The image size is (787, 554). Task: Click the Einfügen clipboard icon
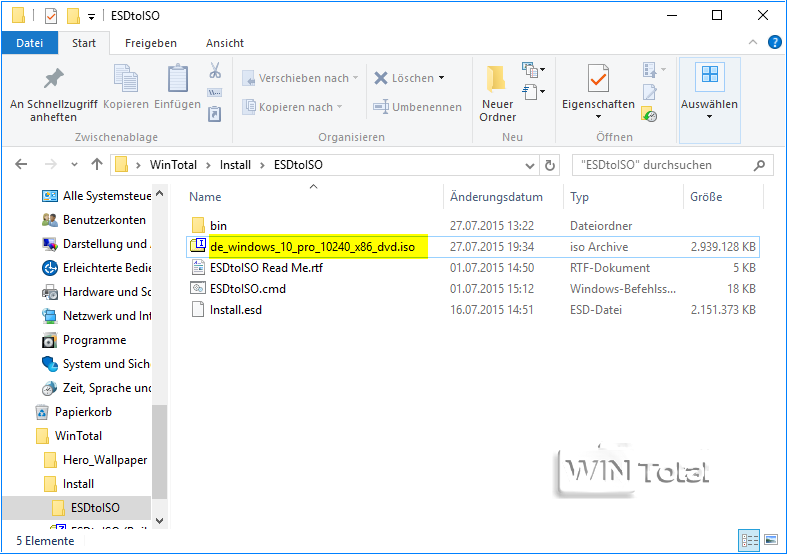(x=178, y=78)
